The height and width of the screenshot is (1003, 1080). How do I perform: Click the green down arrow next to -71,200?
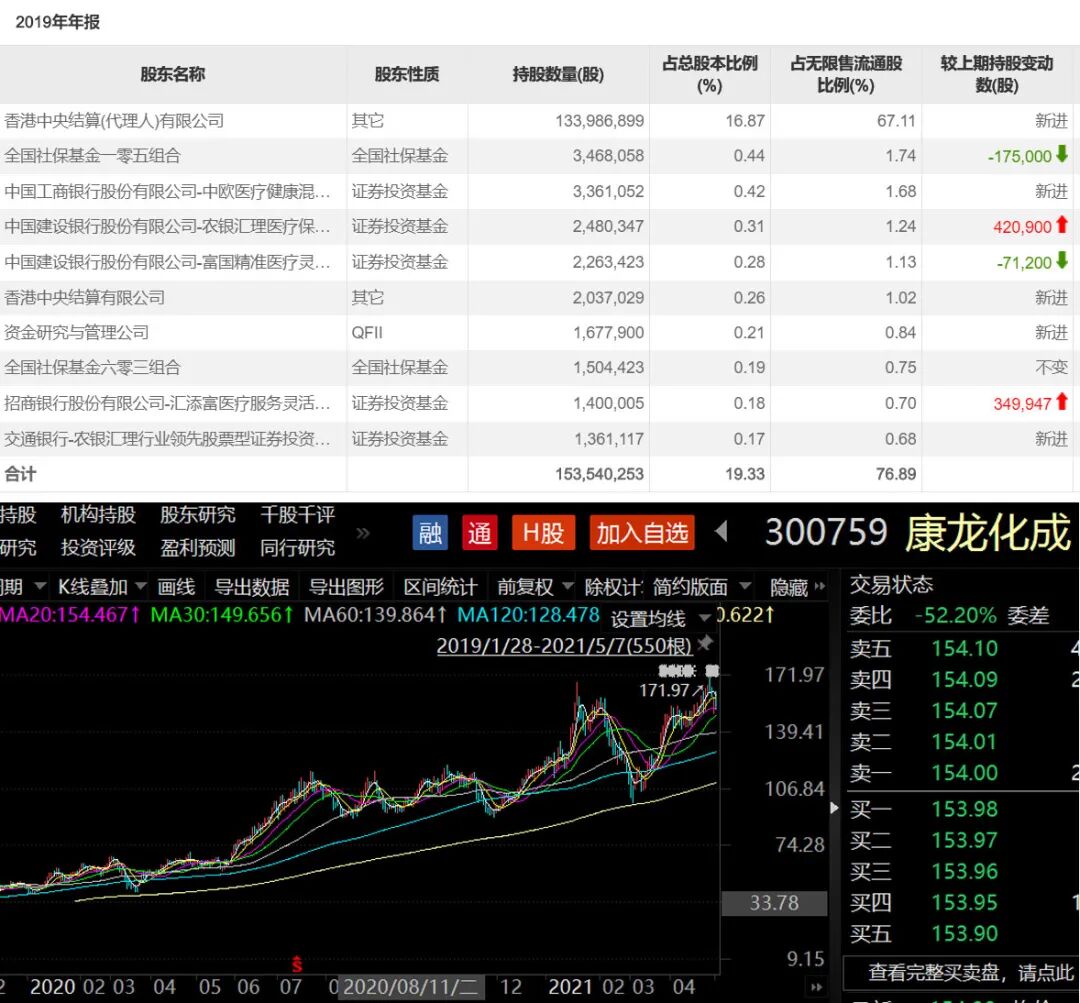click(1061, 260)
